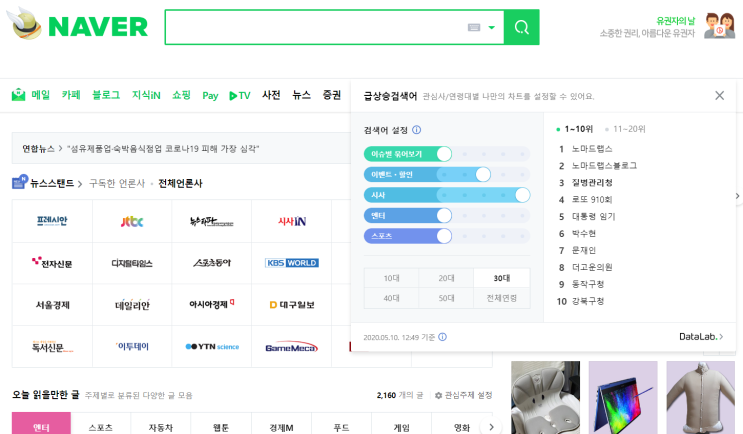Click info icon next to 검색어 설정
Screen dimensions: 743x434
point(417,130)
